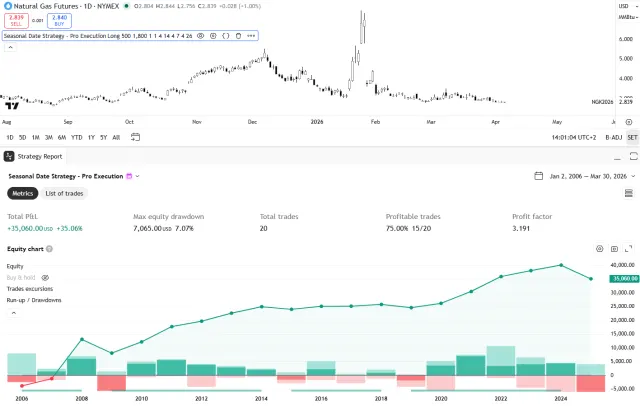
Task: Collapse the equity chart legend list
Action: point(14,313)
